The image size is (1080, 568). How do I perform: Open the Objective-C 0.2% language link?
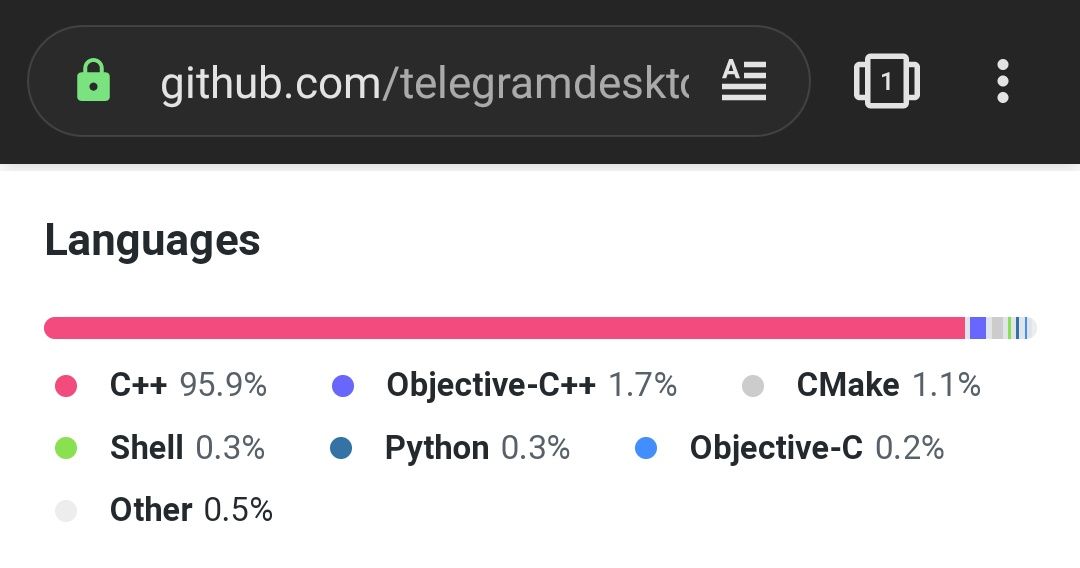(x=817, y=448)
